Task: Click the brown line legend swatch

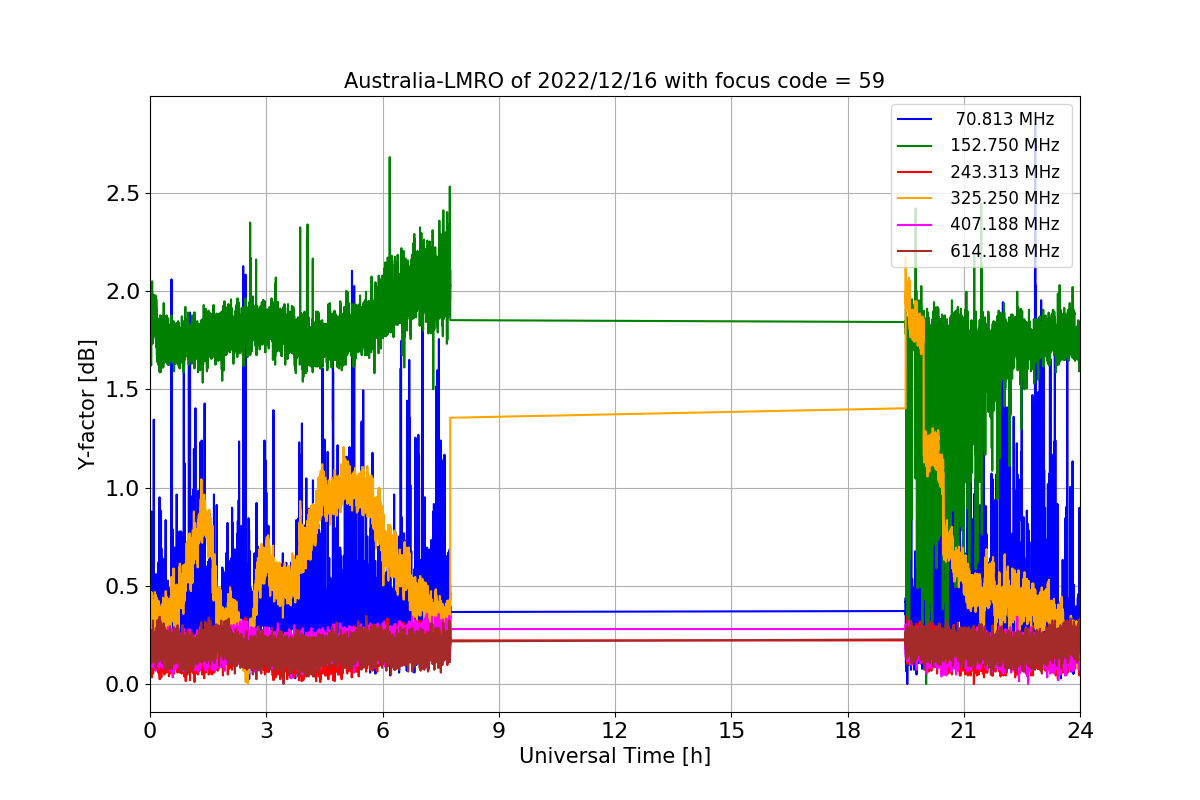Action: coord(916,252)
